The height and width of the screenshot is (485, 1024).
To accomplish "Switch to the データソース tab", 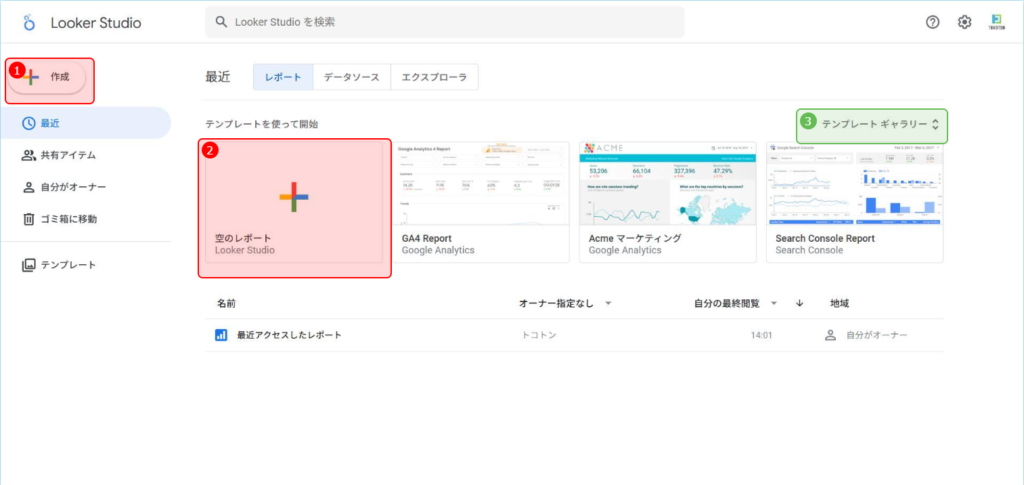I will [351, 77].
